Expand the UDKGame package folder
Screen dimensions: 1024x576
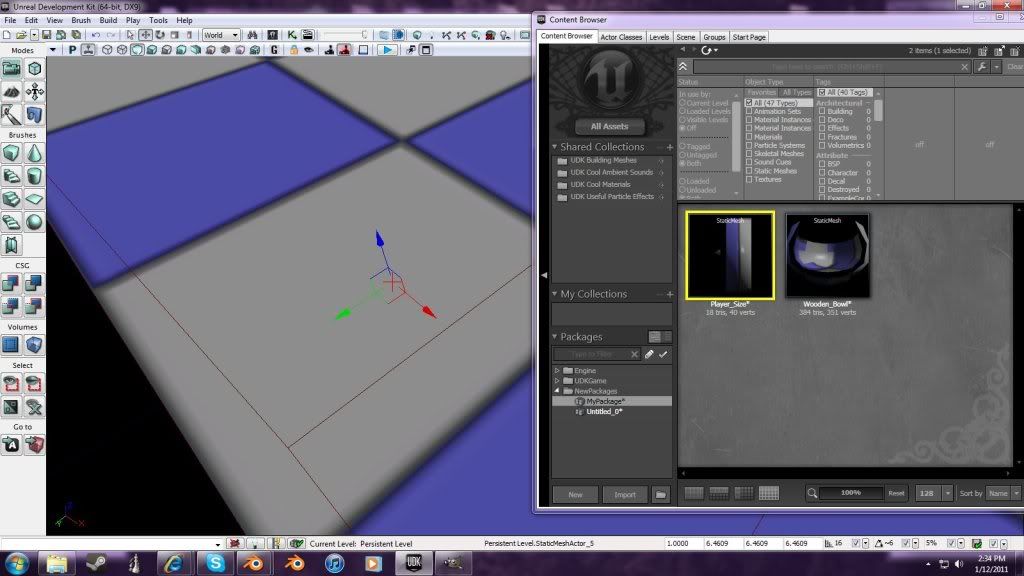pos(557,381)
